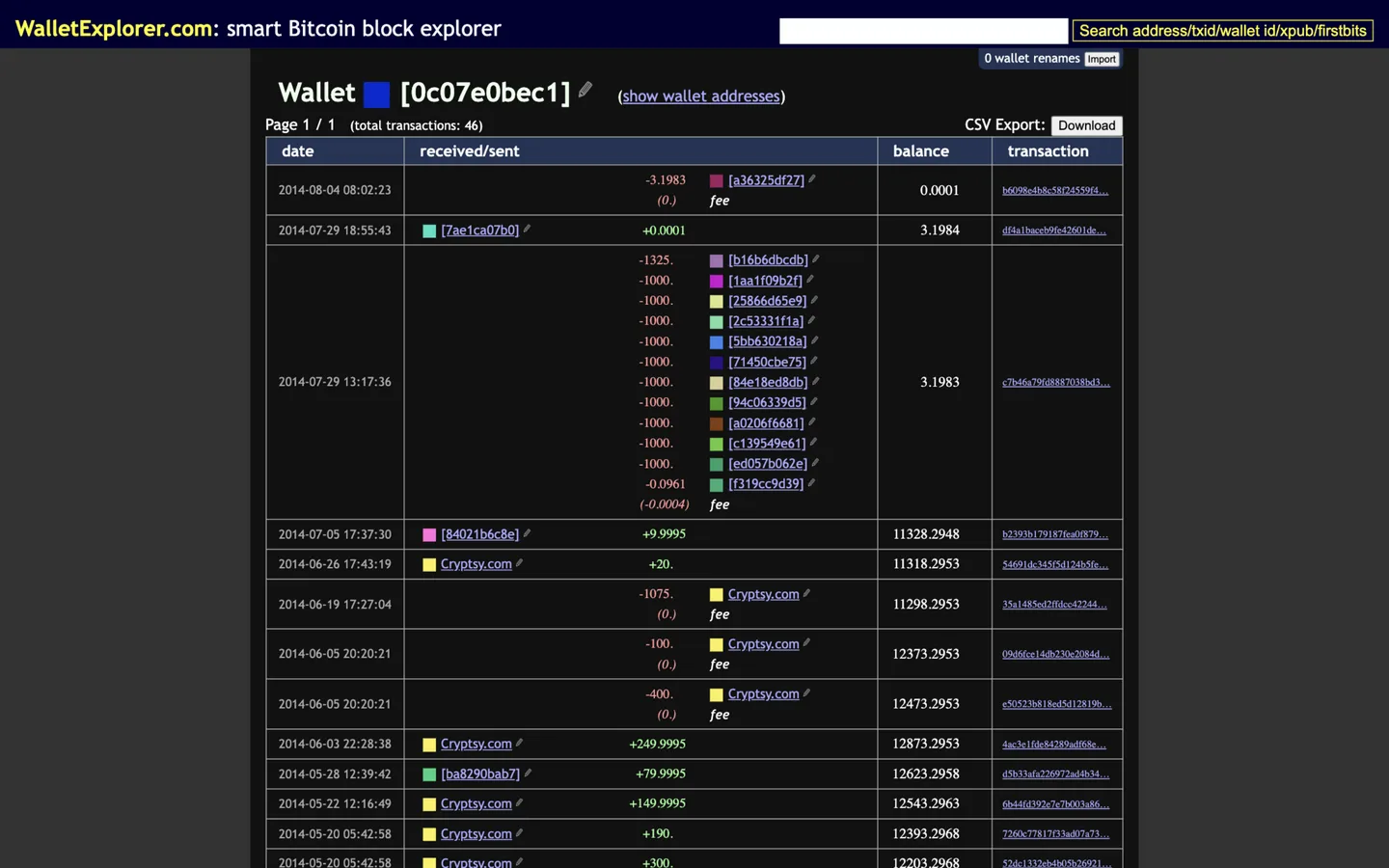Click the pencil icon beside a36325df27
This screenshot has width=1389, height=868.
(x=812, y=178)
